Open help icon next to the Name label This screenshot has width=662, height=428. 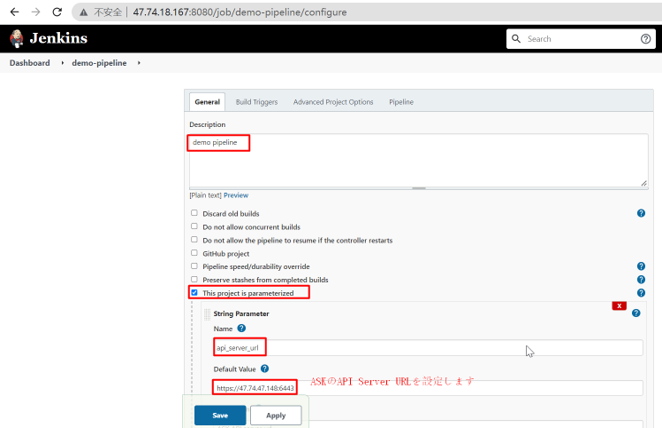click(x=241, y=328)
